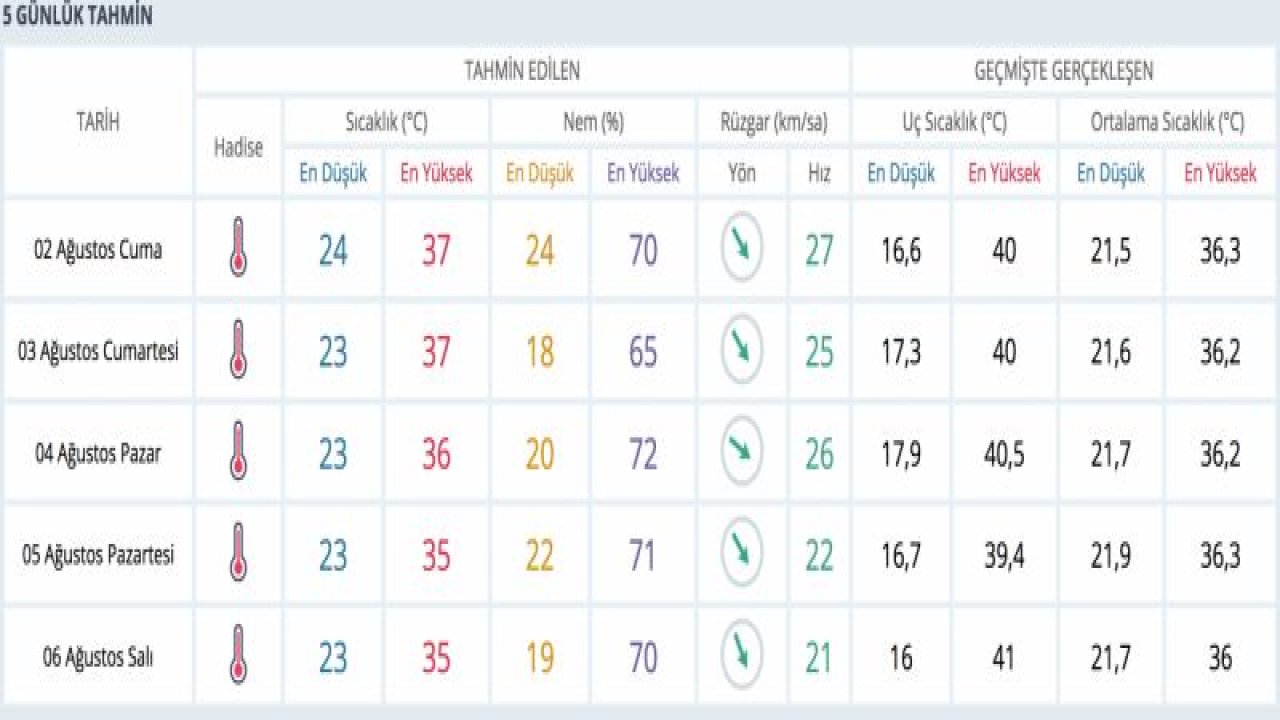This screenshot has height=720, width=1280.
Task: Click wind direction arrow for 04 Ağustos Pazar
Action: pyautogui.click(x=742, y=452)
